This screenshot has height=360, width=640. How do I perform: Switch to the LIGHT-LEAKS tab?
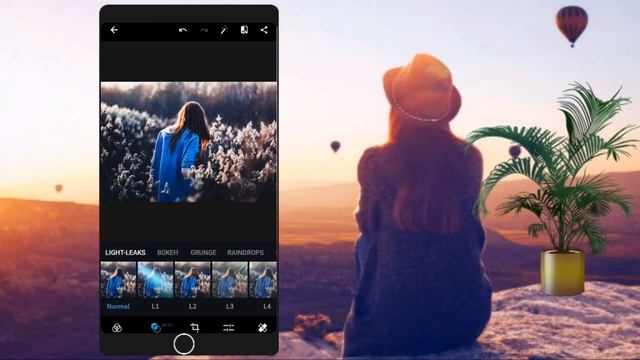click(x=125, y=253)
